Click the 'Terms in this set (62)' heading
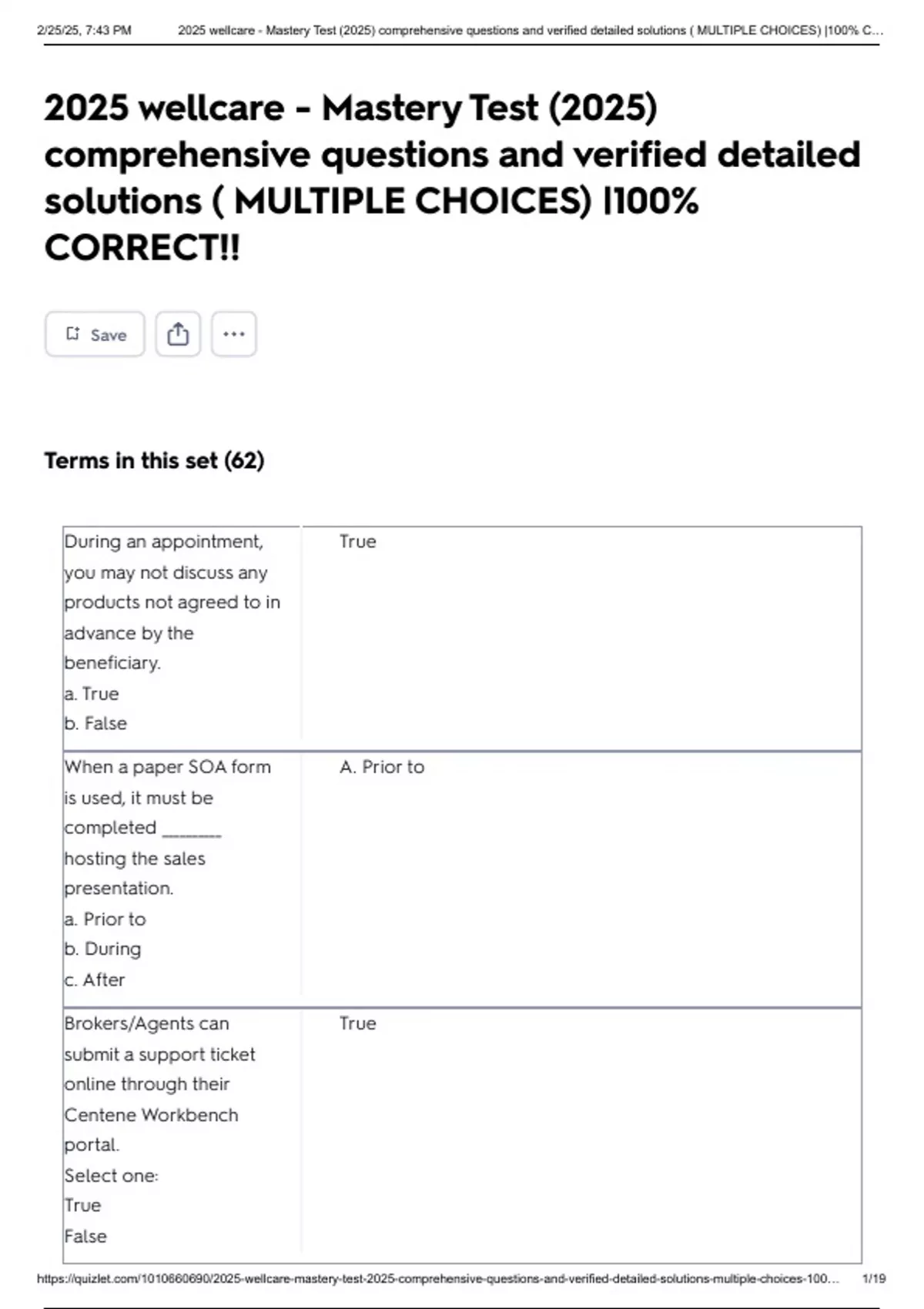This screenshot has height=1309, width=924. click(x=154, y=460)
